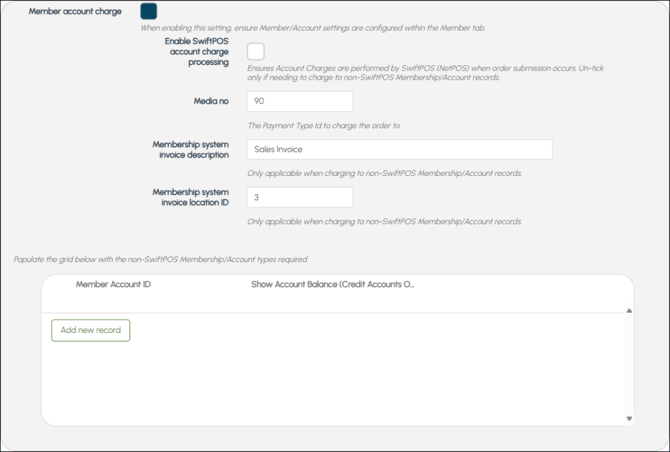The height and width of the screenshot is (452, 670).
Task: Click the Media no input field
Action: [x=299, y=101]
